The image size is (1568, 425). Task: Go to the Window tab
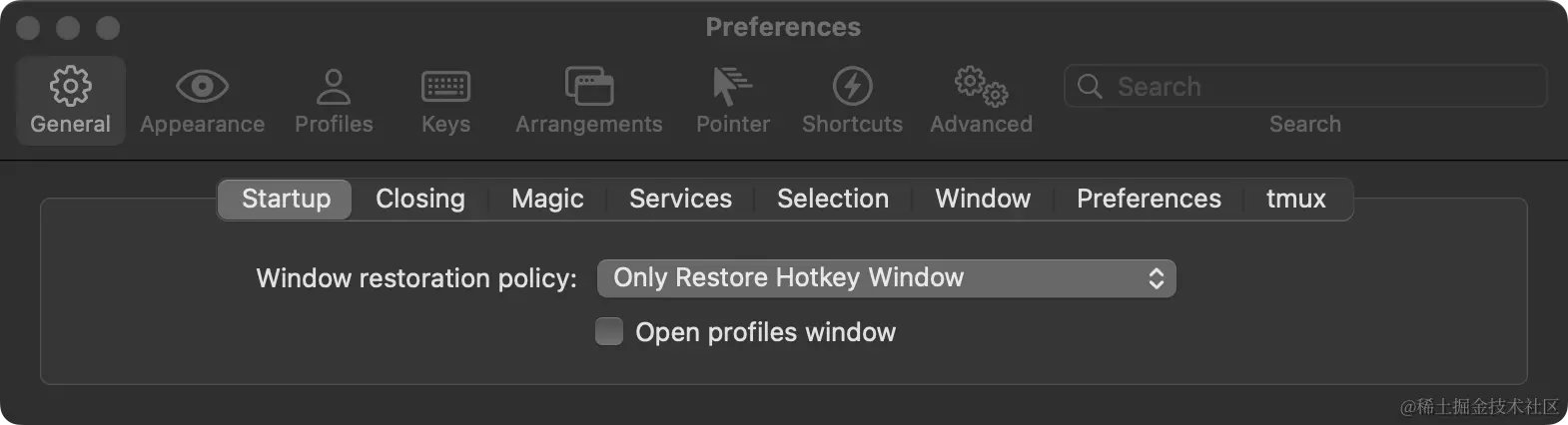(983, 199)
